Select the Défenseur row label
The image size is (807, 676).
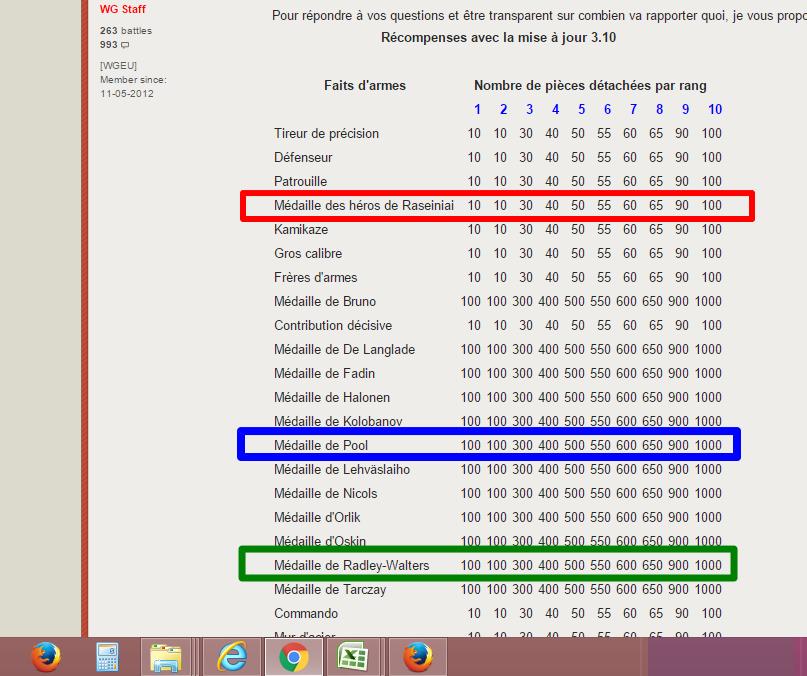(303, 158)
